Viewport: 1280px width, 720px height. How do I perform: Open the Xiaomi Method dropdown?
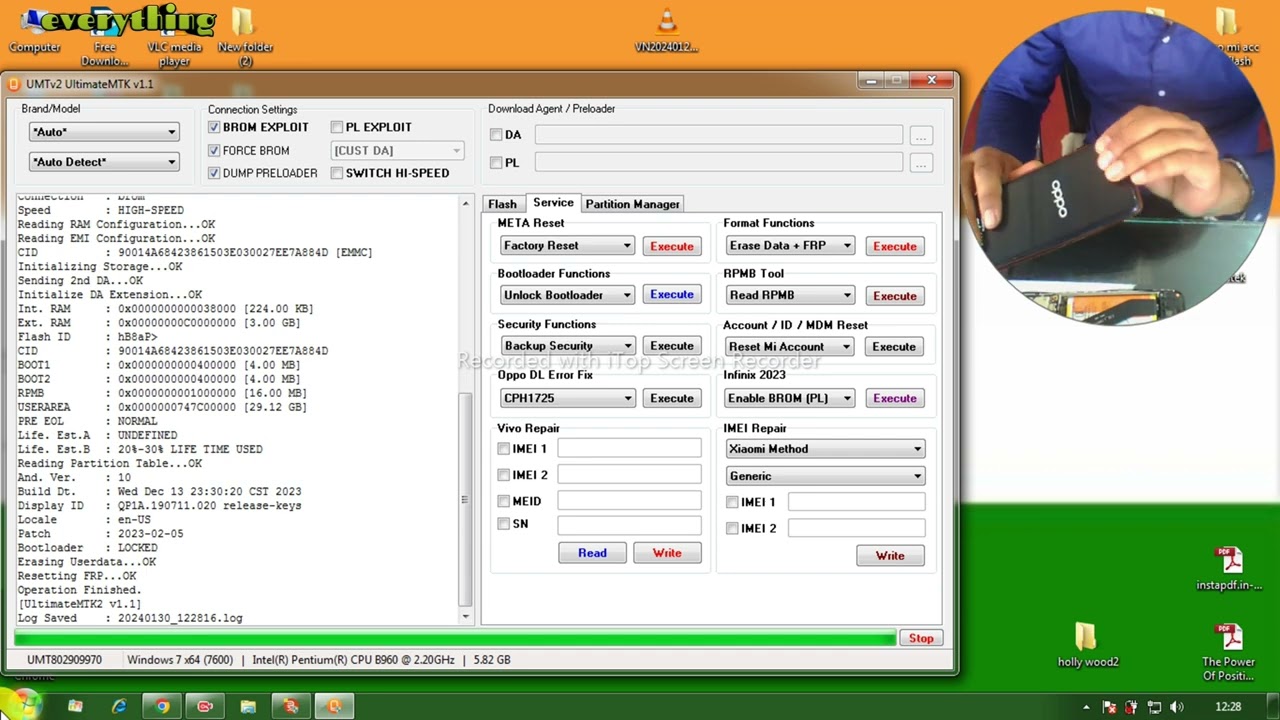pyautogui.click(x=824, y=449)
